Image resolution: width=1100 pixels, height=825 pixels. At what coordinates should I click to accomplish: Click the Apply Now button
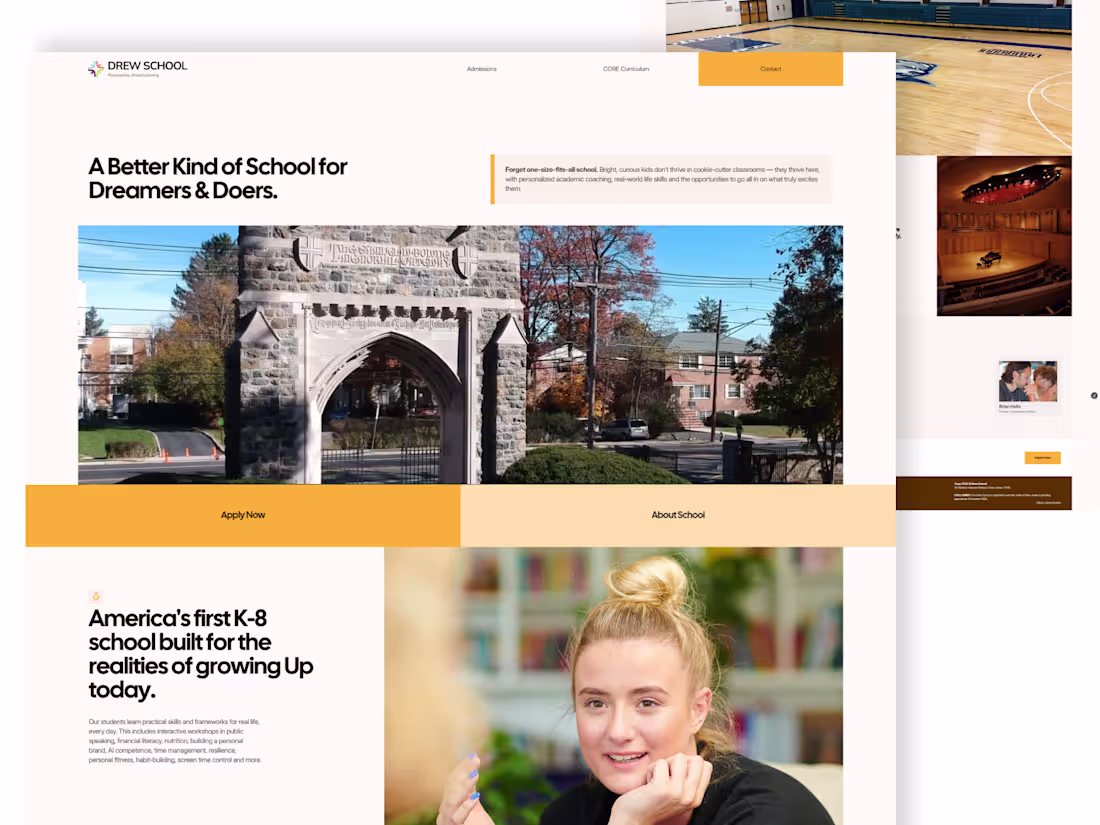tap(243, 514)
